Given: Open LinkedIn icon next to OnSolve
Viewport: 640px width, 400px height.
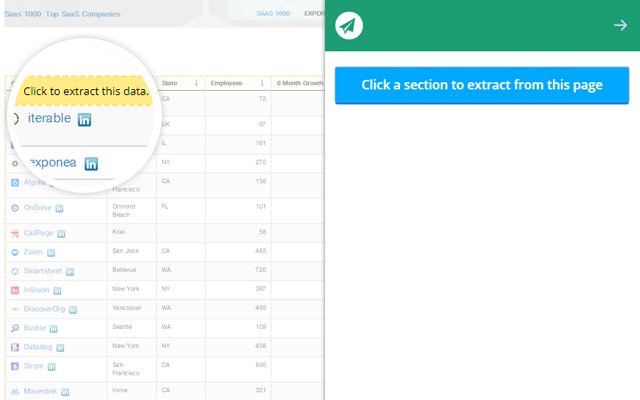Looking at the screenshot, I should (59, 209).
